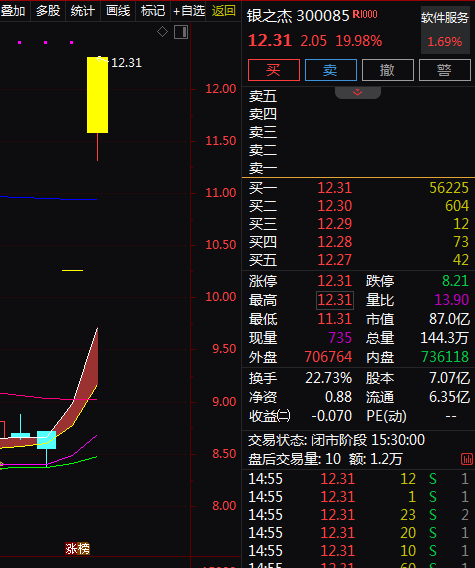Click the stock name 银之杰 300085
The image size is (475, 568).
click(x=298, y=16)
